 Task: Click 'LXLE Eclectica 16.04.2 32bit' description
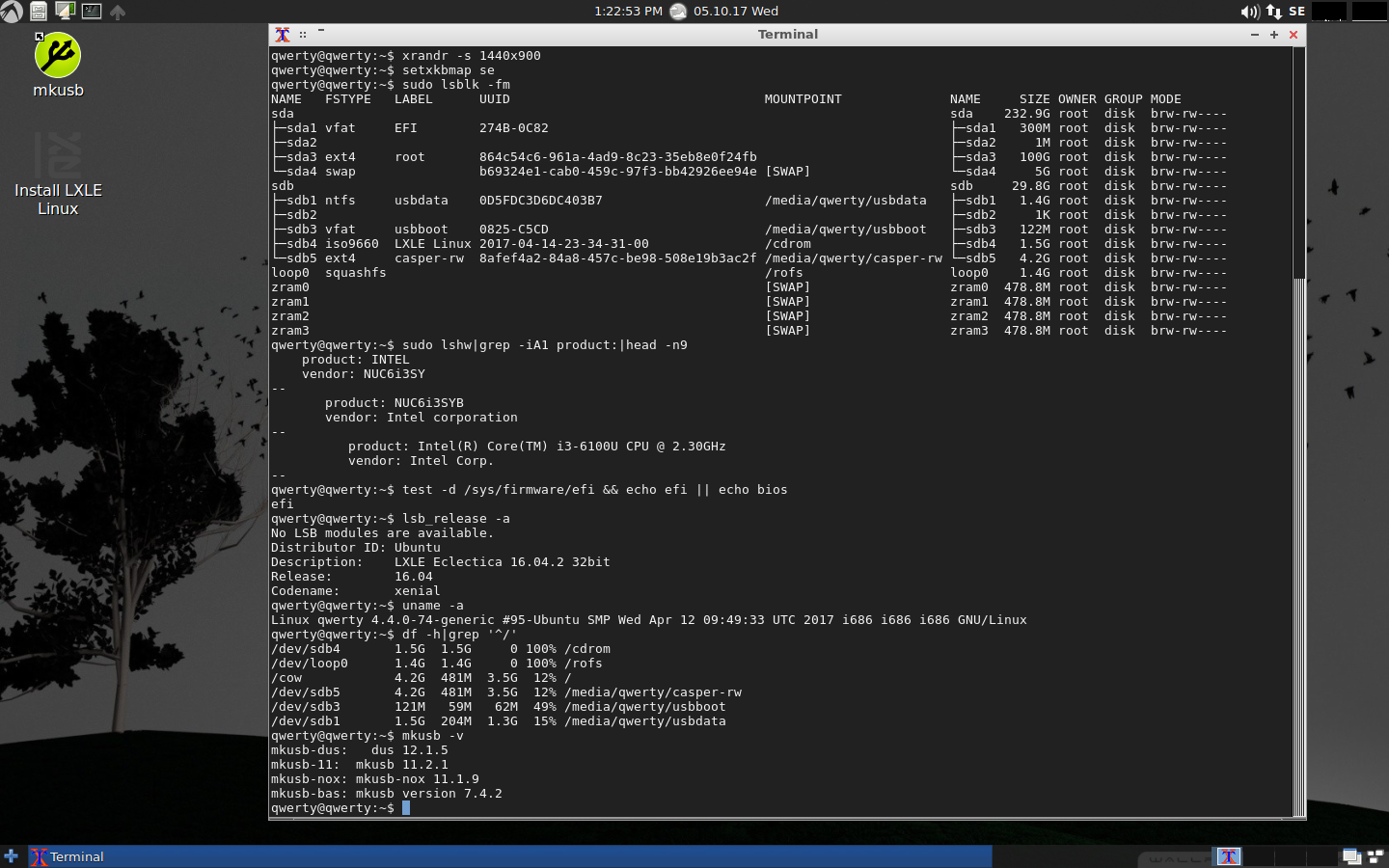tap(503, 562)
